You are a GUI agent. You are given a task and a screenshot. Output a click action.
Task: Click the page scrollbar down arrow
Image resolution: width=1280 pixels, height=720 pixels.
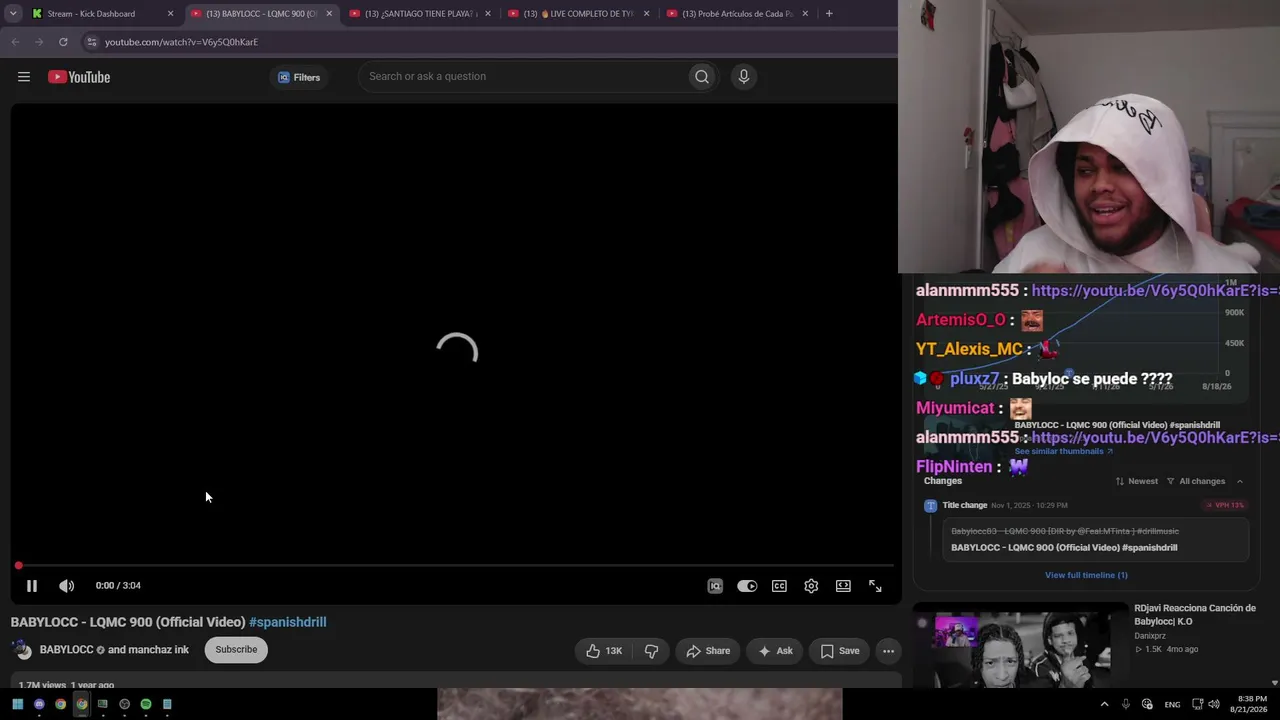[1274, 683]
